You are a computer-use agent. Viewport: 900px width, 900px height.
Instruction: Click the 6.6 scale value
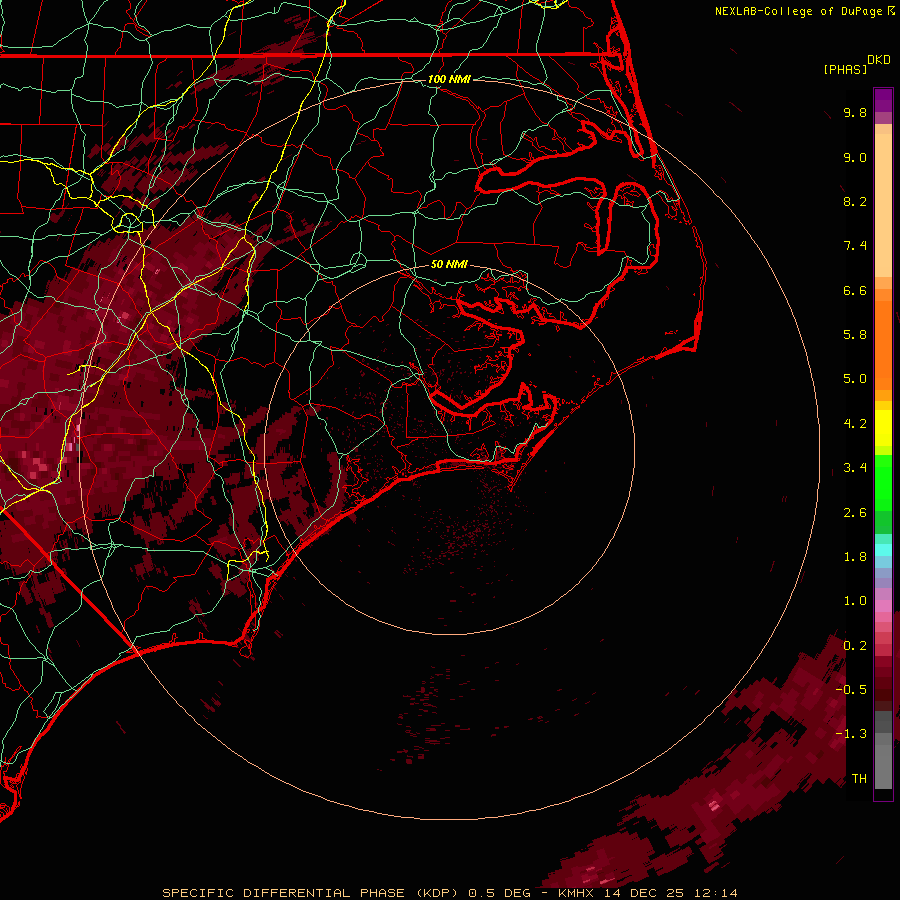point(855,290)
